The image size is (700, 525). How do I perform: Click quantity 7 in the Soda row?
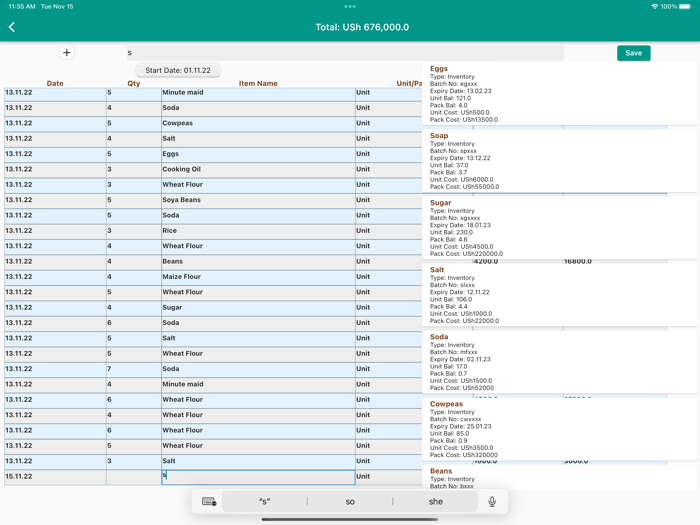pyautogui.click(x=133, y=369)
